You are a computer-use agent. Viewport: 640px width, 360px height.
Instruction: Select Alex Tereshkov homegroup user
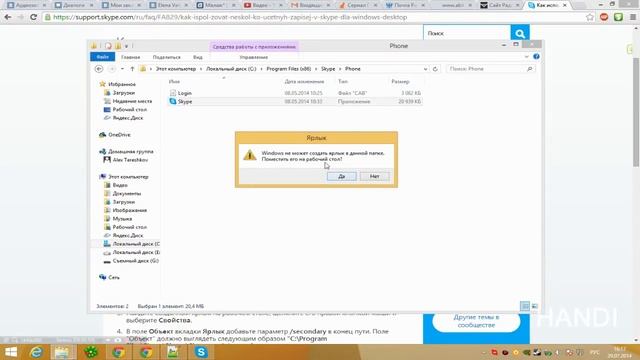coord(130,160)
